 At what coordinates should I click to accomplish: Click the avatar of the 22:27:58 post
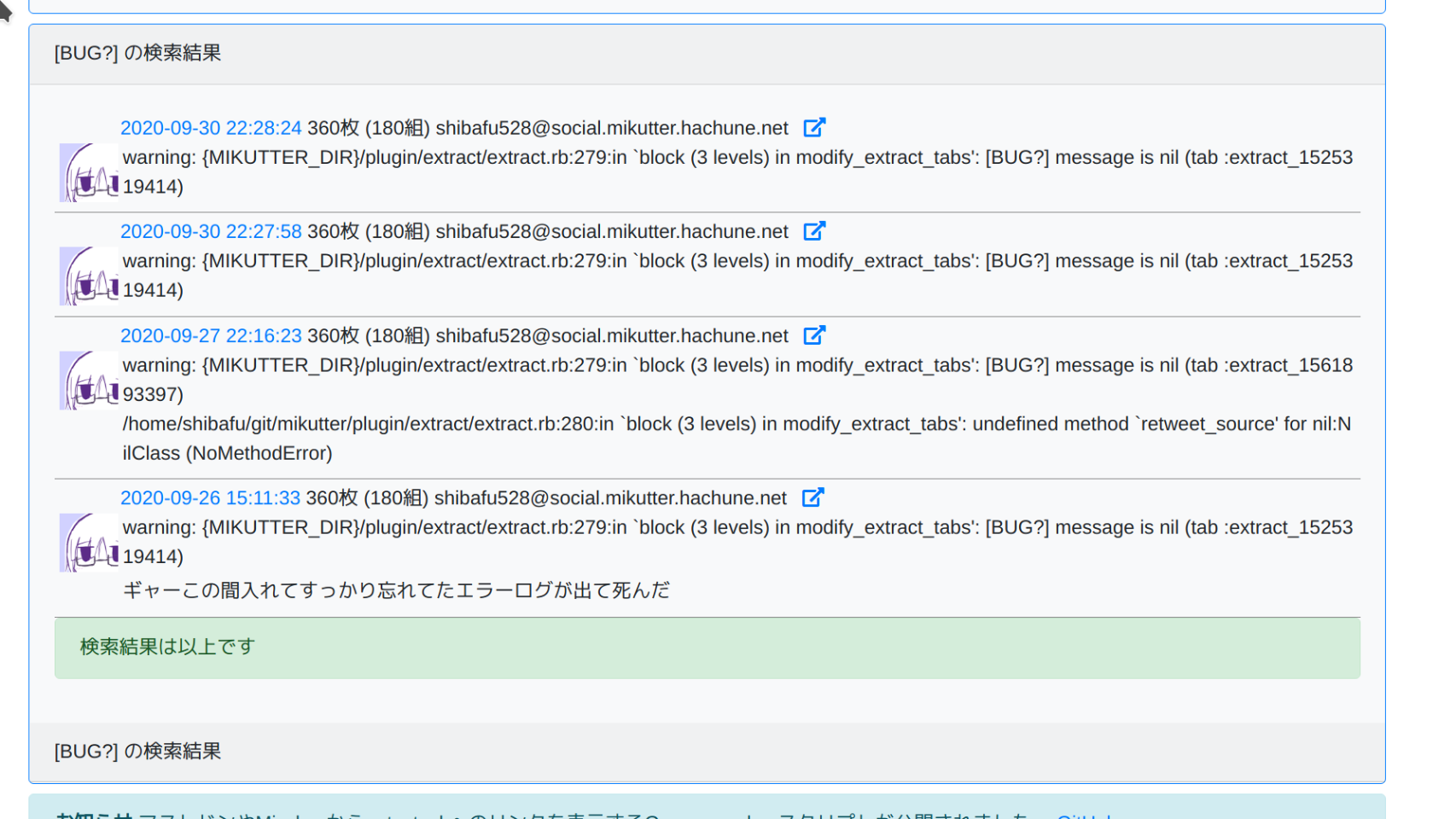(x=89, y=276)
